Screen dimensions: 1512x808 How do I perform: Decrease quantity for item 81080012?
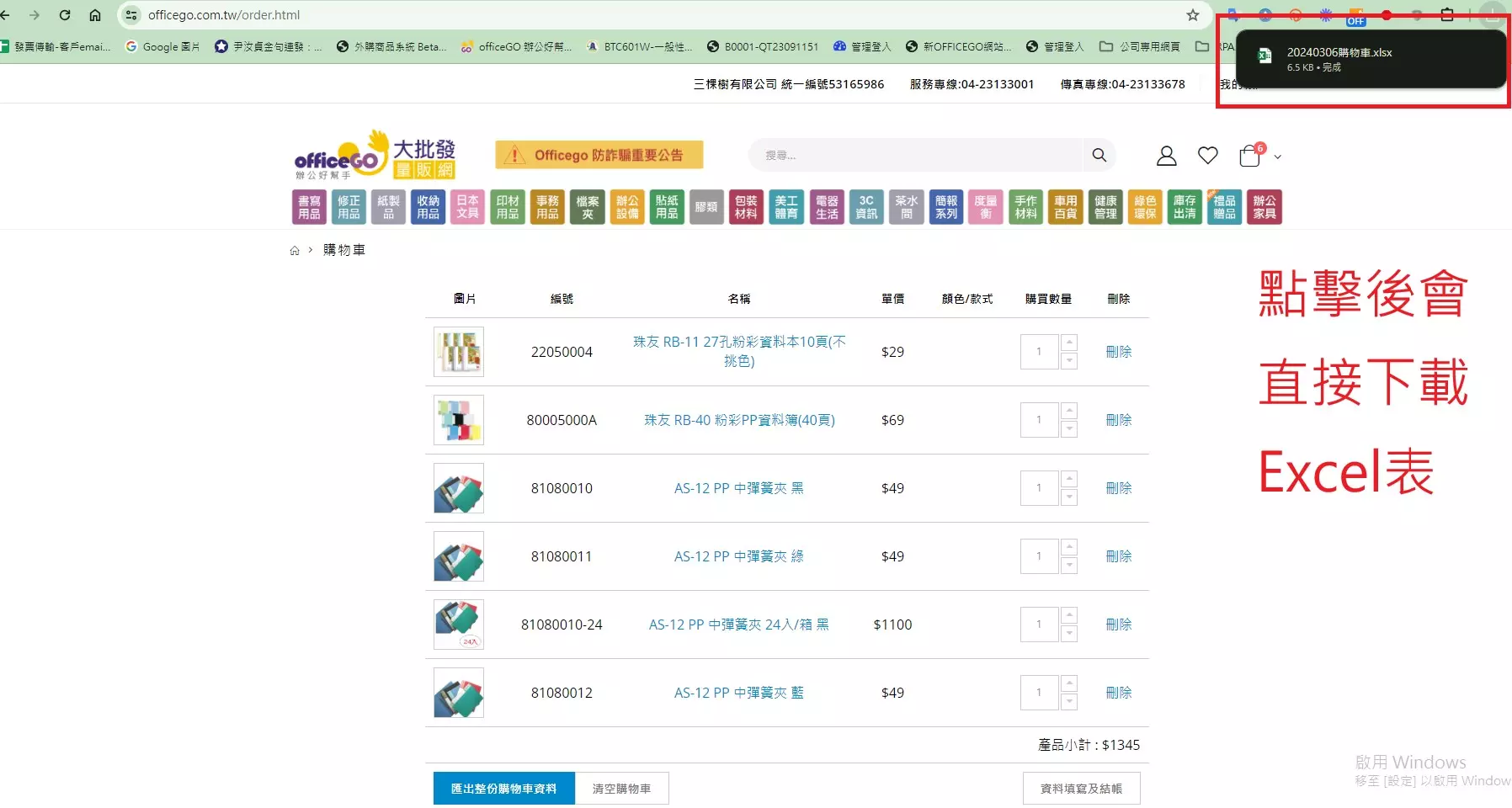click(x=1069, y=702)
